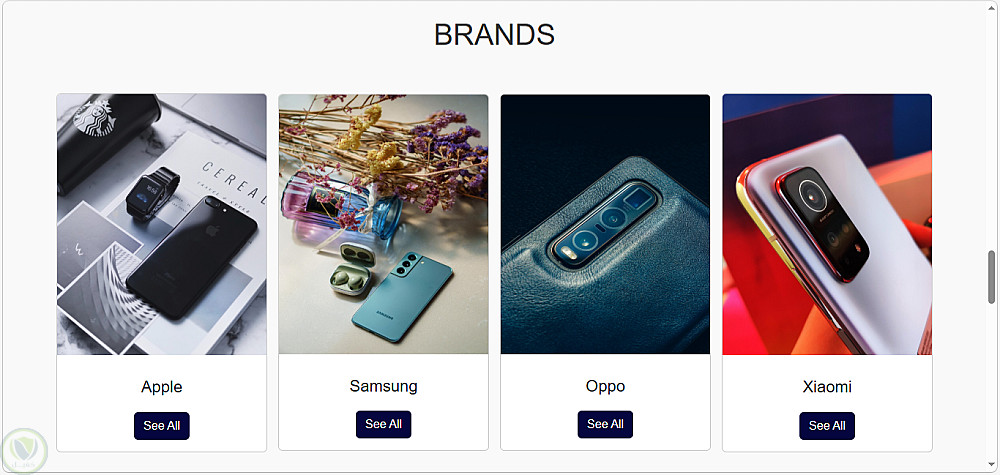Open the Oppo camera module photo
This screenshot has width=1000, height=475.
pos(605,224)
